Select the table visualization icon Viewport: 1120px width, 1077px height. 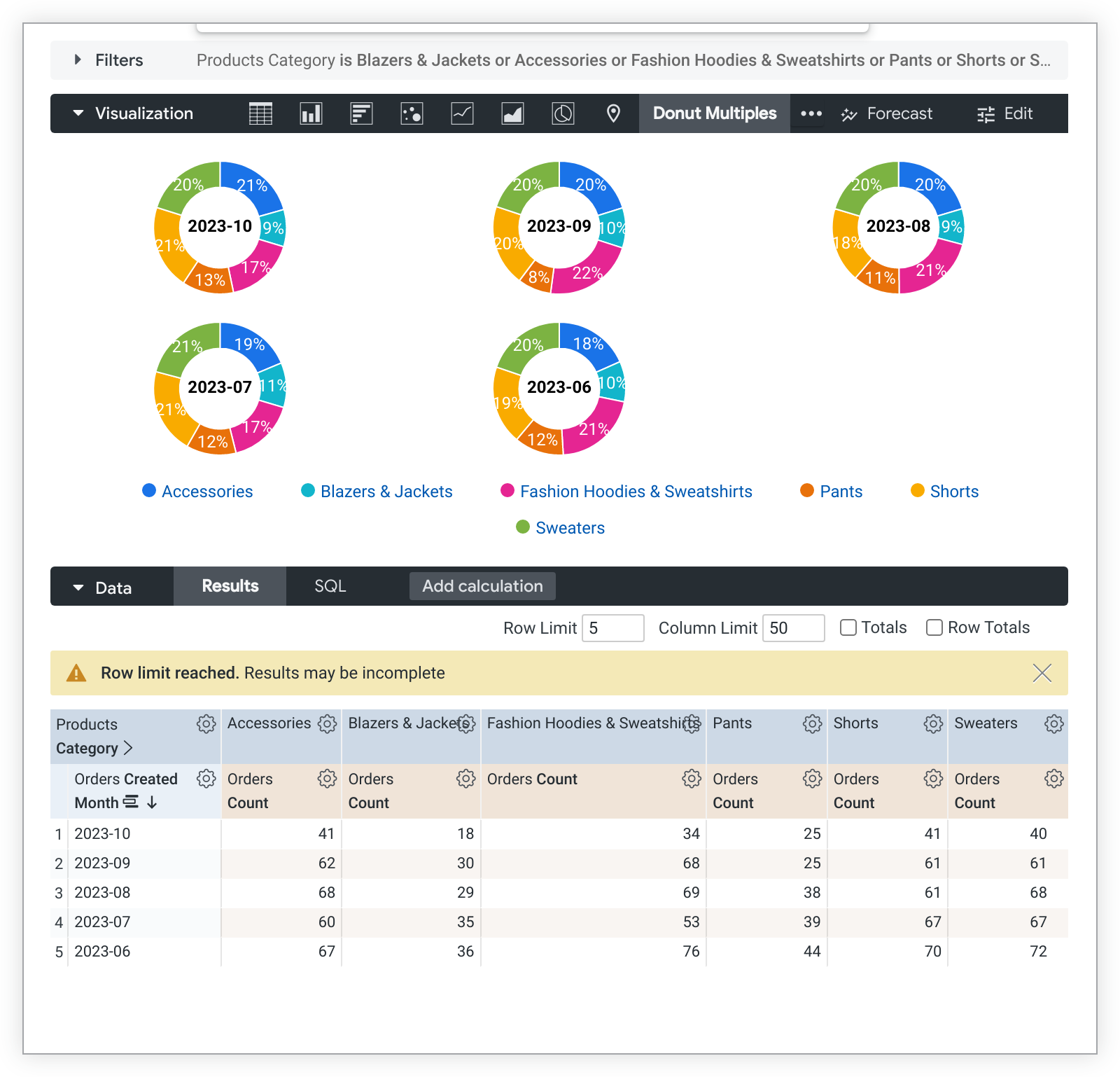coord(260,113)
